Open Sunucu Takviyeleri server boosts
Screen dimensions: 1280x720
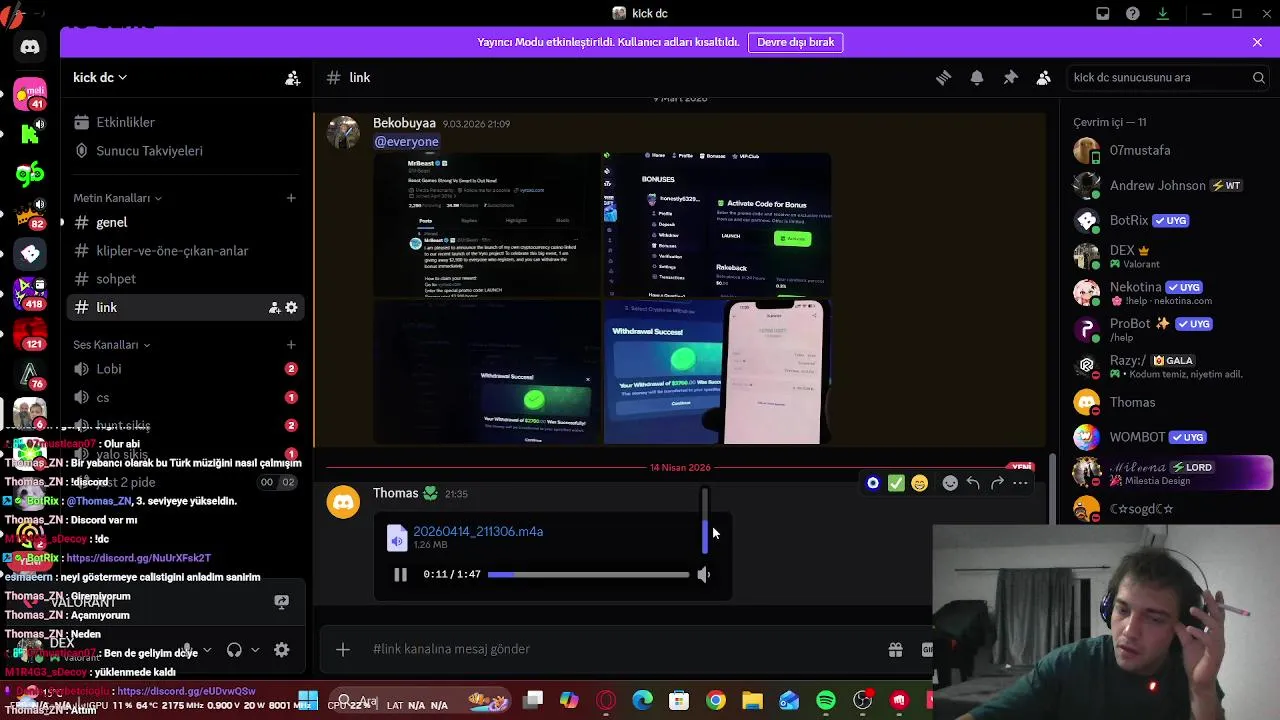186,151
